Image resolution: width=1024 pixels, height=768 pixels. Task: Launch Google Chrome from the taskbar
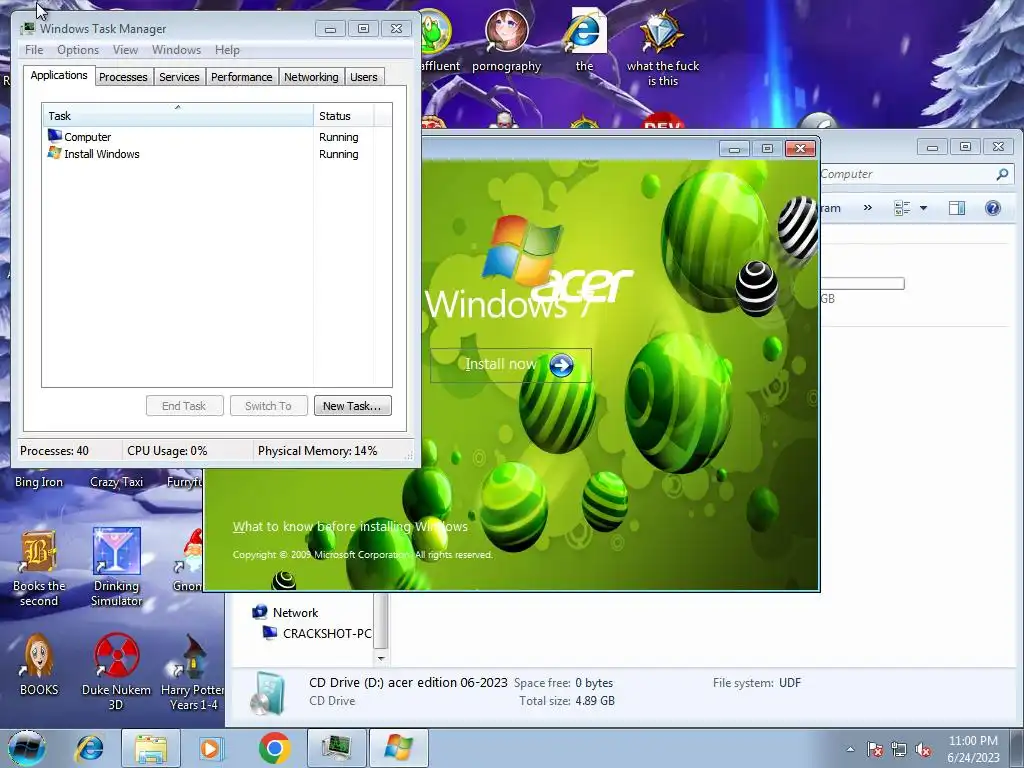pos(274,748)
